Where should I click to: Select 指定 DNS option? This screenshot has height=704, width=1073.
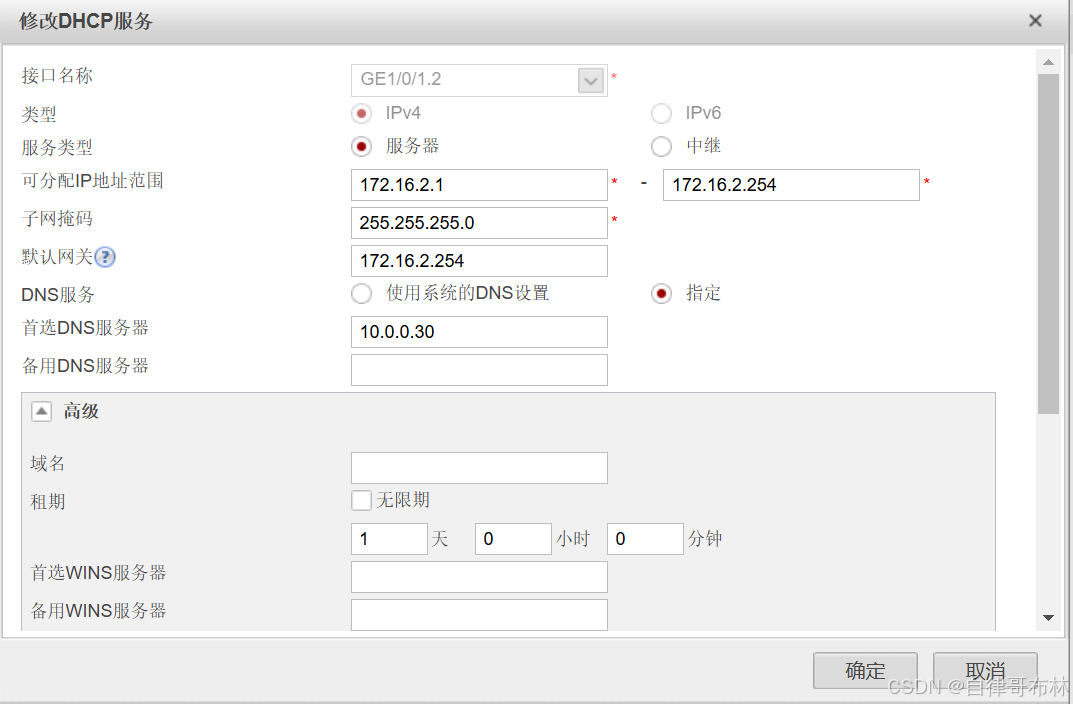(661, 294)
